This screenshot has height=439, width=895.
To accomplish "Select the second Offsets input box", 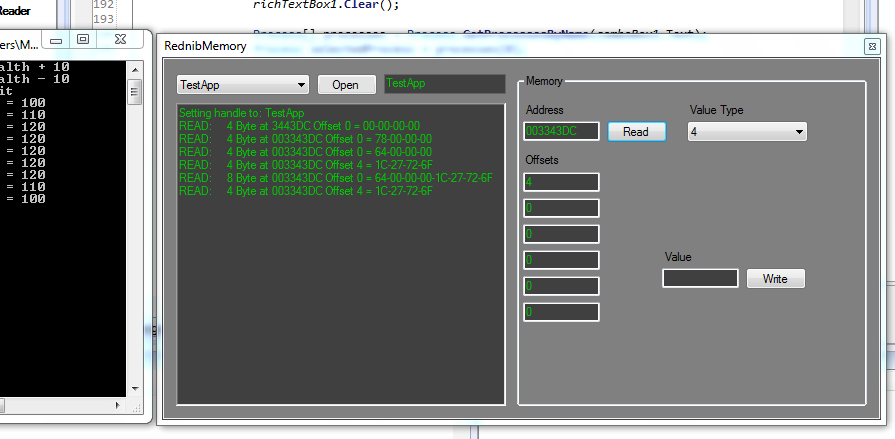I will [561, 208].
